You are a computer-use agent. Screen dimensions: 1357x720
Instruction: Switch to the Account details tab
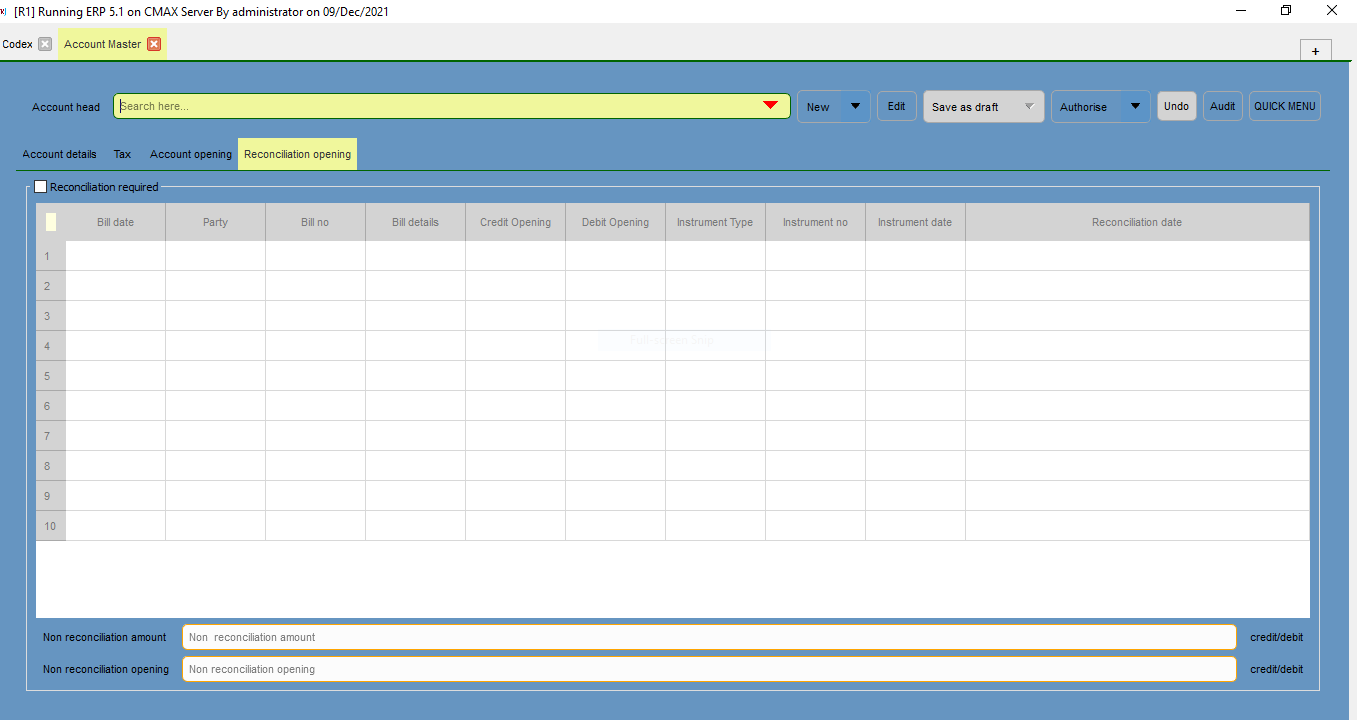pyautogui.click(x=58, y=154)
